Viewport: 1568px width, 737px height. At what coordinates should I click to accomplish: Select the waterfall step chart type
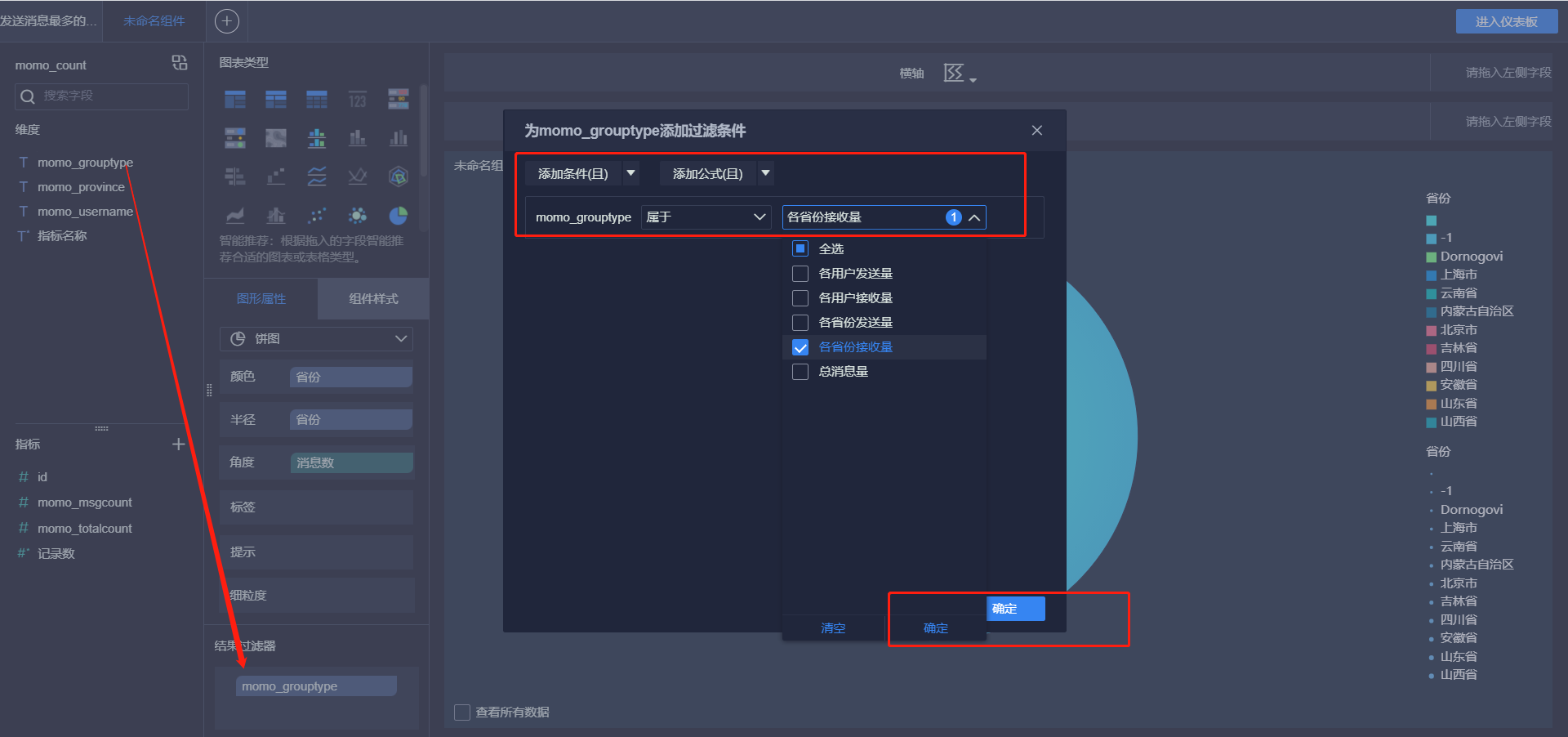[276, 176]
